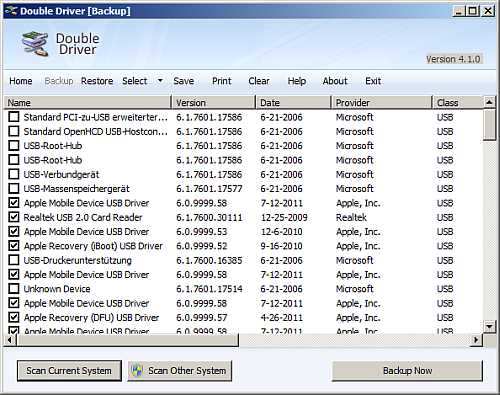
Task: Click the Scan Current System button
Action: point(69,371)
